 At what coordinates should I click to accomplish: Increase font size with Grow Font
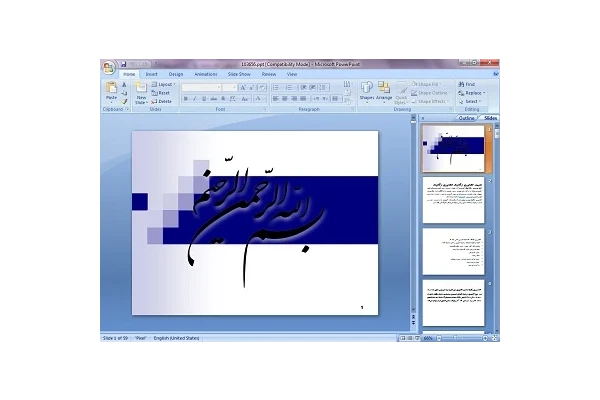243,88
